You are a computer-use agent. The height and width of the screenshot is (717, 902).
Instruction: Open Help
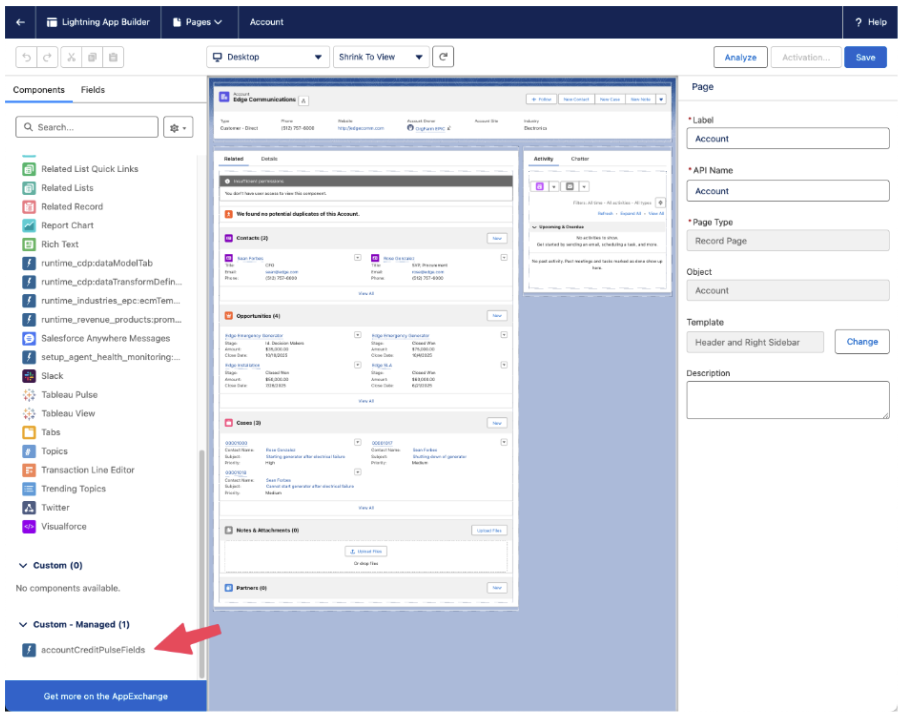click(870, 22)
